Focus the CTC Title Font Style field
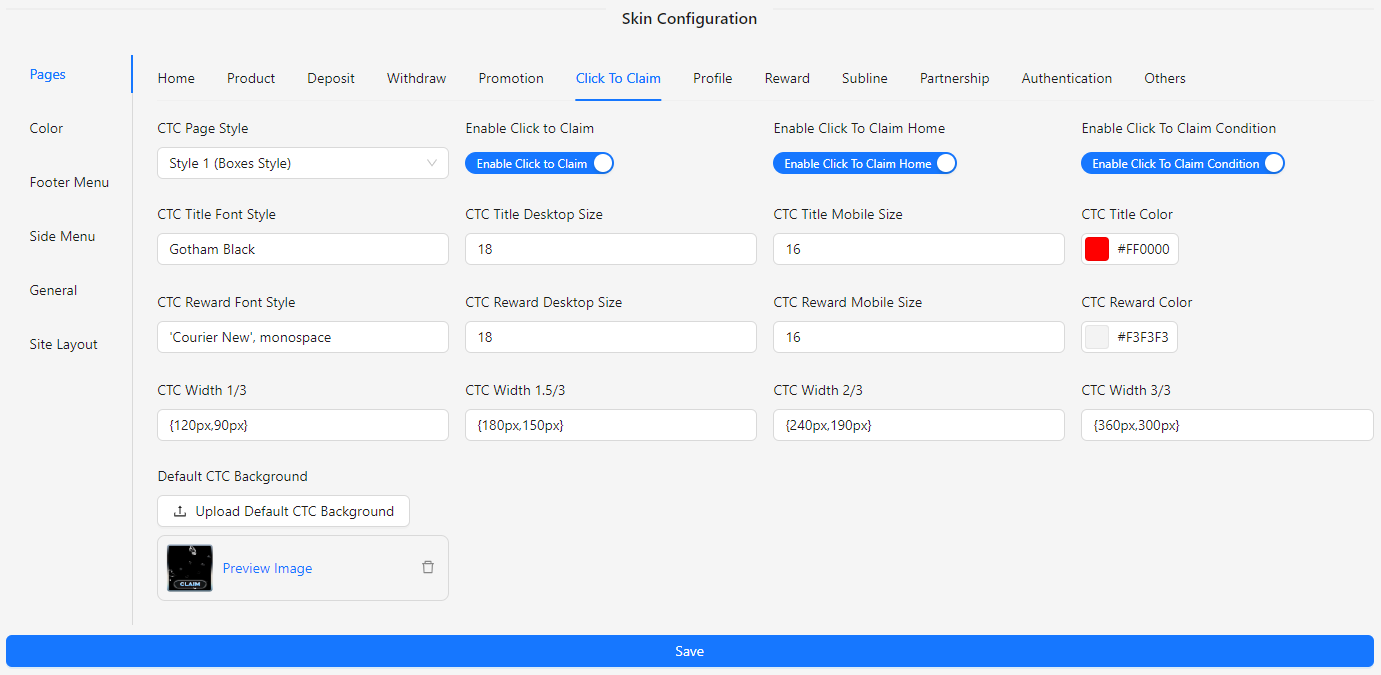1381x675 pixels. coord(302,249)
